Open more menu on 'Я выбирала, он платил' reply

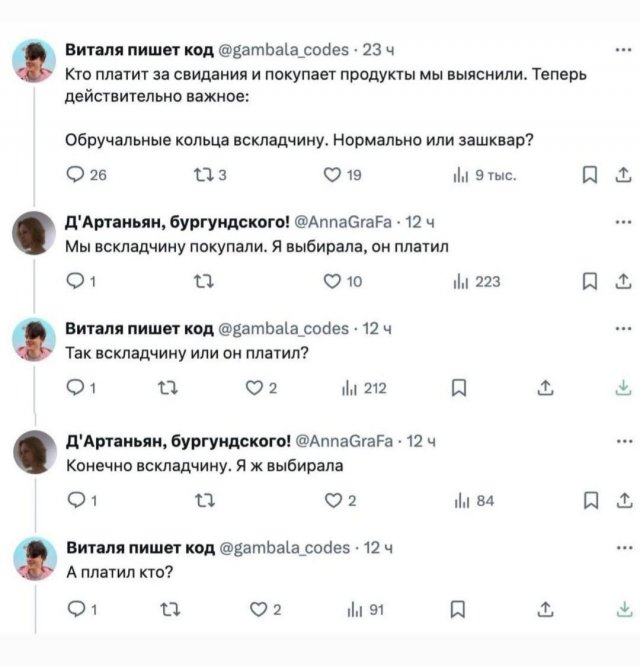(x=624, y=222)
